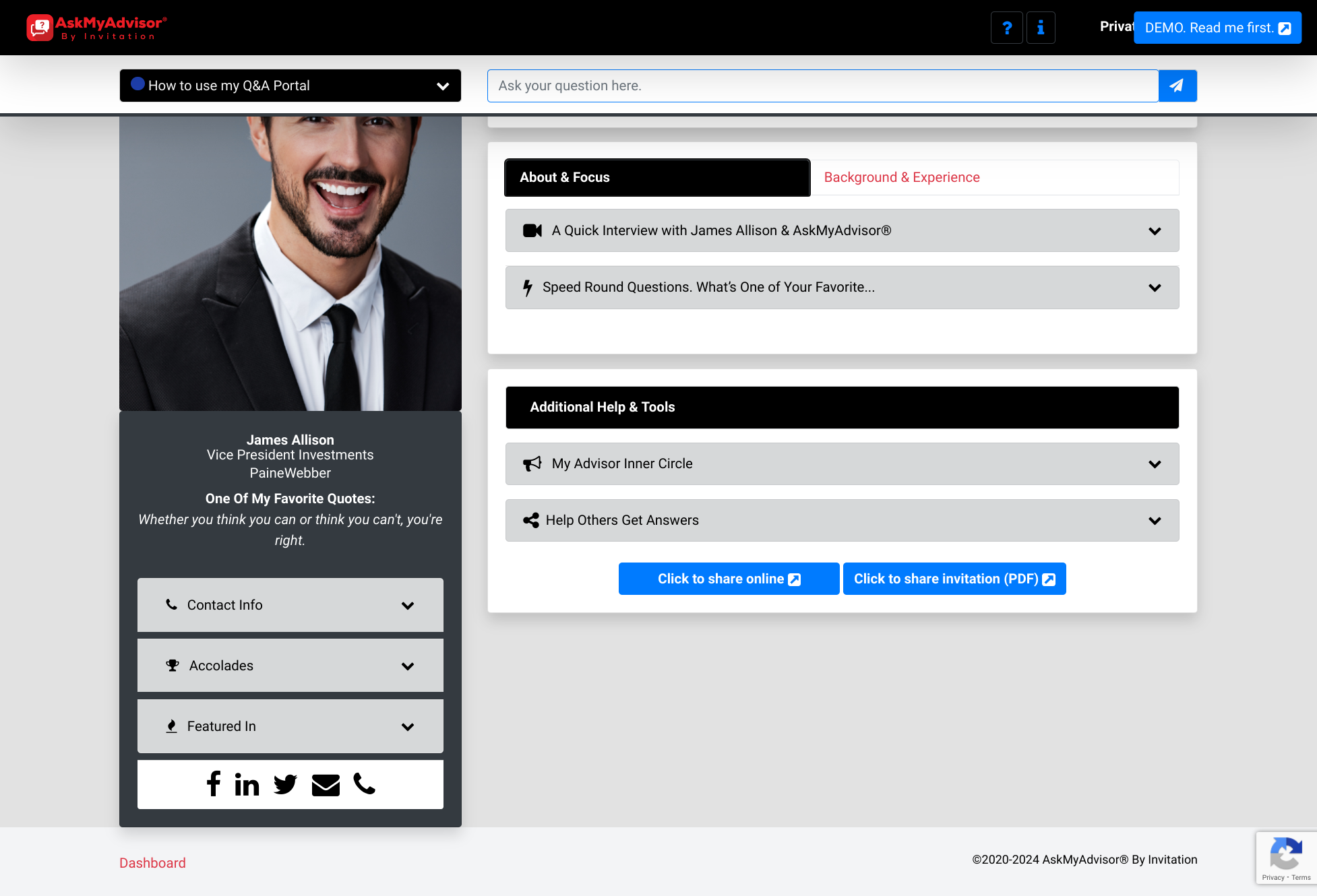Click the James Allison name text

pos(290,440)
